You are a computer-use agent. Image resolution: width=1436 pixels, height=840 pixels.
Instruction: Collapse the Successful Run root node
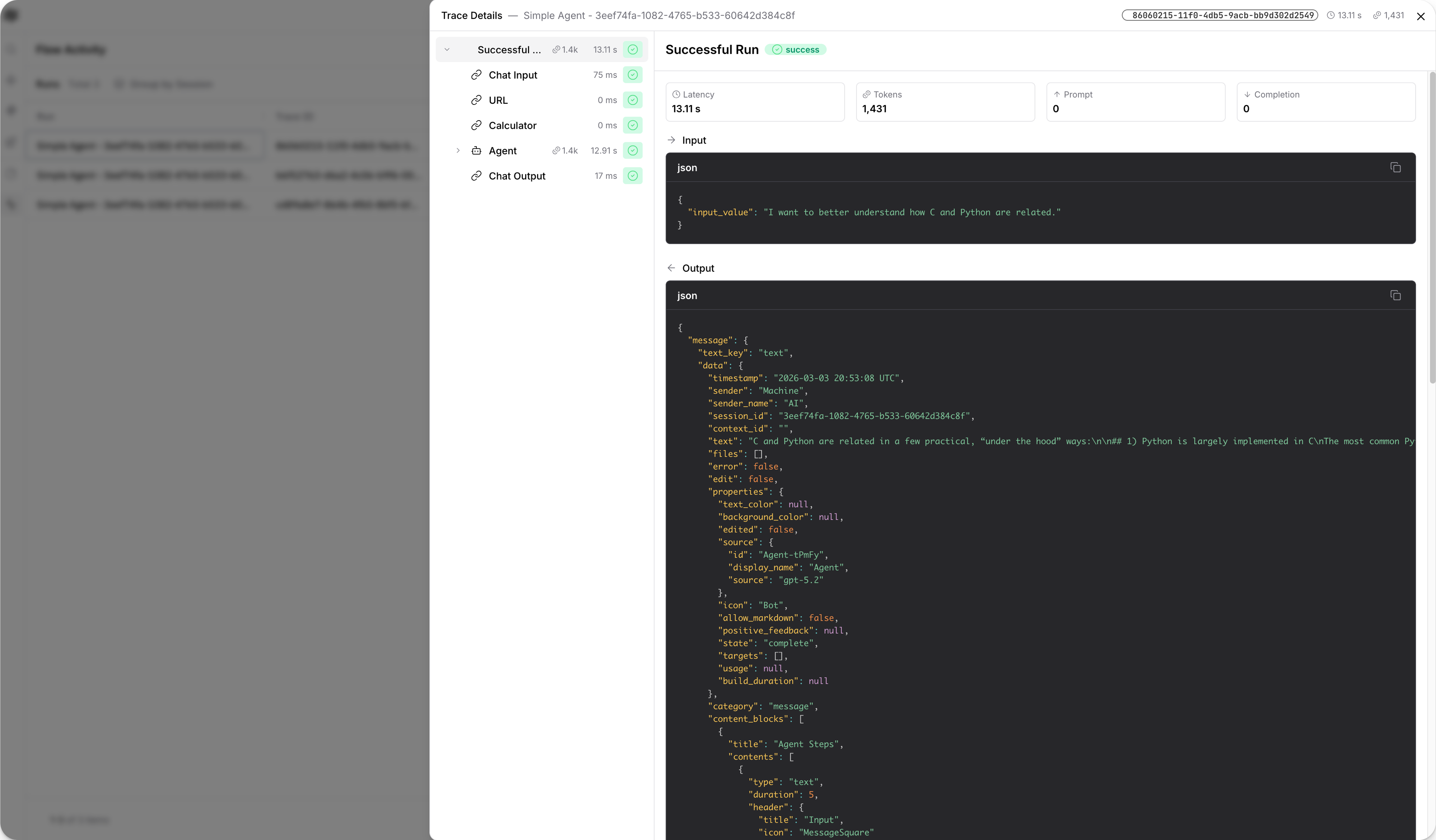pyautogui.click(x=447, y=50)
